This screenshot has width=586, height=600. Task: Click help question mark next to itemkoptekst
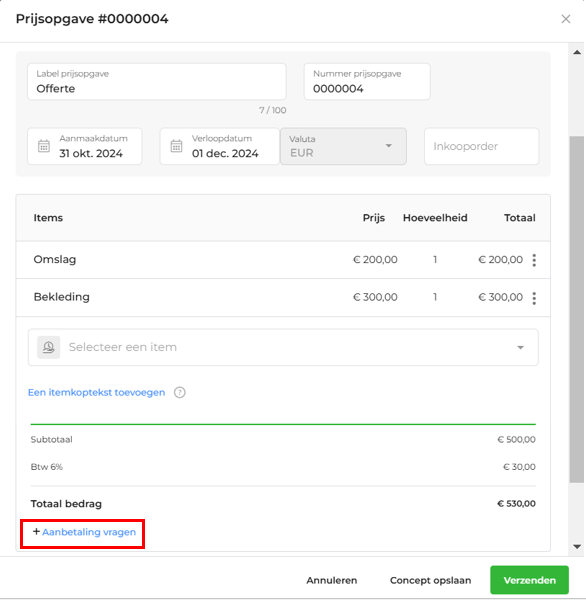(180, 393)
